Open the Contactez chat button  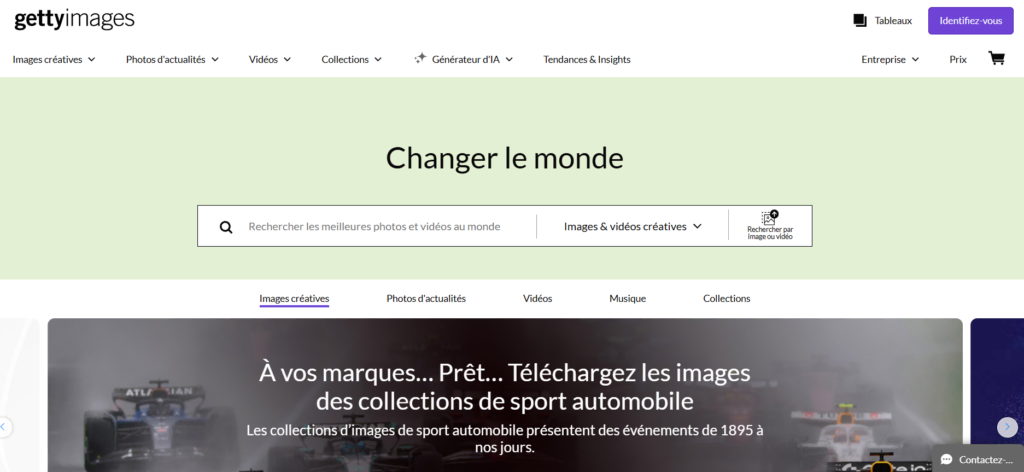tap(978, 459)
